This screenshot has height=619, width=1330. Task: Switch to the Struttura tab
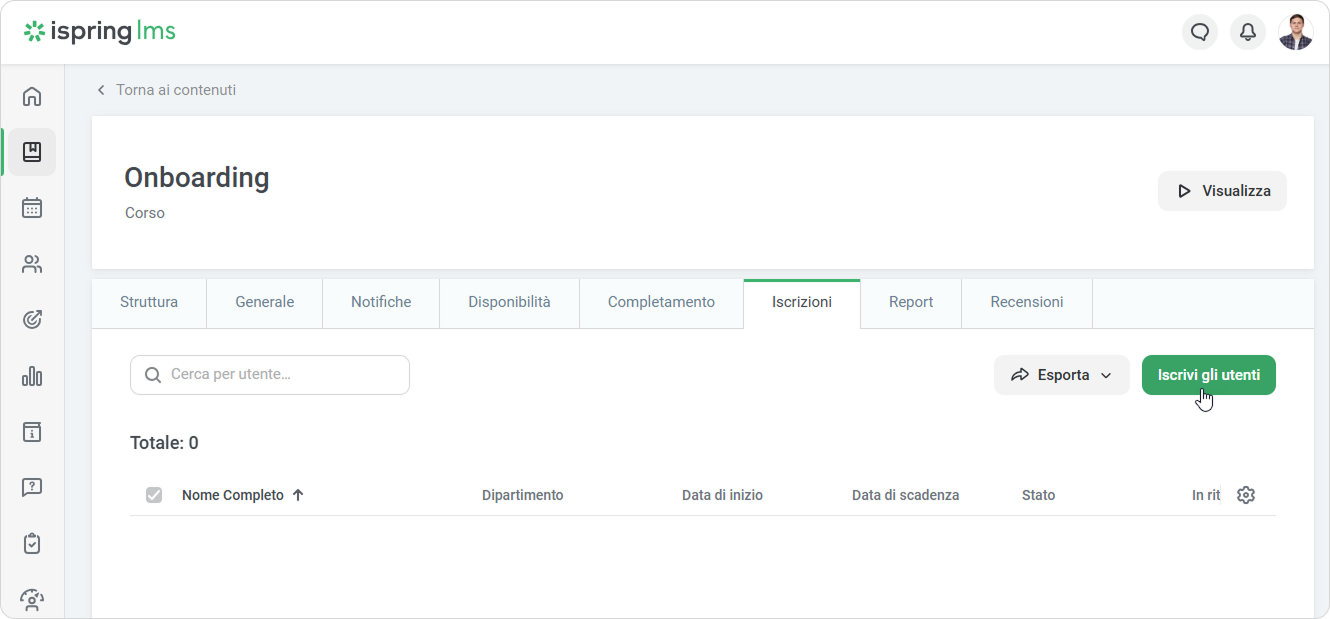click(149, 302)
